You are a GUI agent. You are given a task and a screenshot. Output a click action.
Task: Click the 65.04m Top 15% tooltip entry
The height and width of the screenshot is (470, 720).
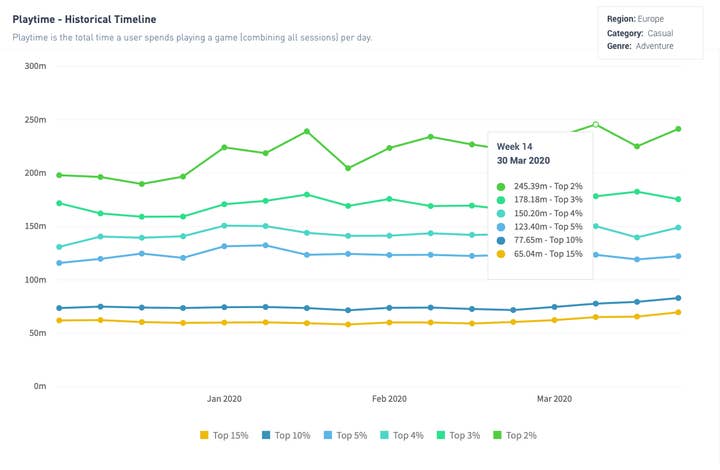[540, 254]
